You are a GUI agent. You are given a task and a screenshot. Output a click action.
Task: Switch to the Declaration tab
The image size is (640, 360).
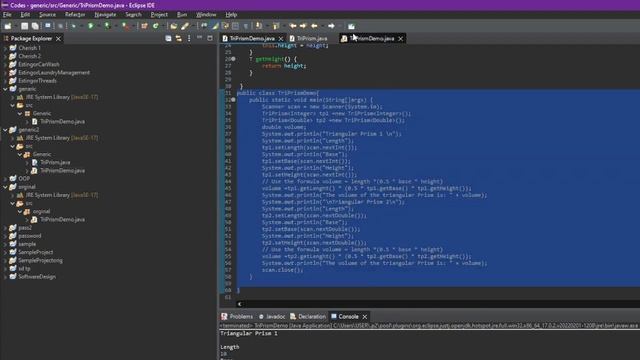pos(308,316)
